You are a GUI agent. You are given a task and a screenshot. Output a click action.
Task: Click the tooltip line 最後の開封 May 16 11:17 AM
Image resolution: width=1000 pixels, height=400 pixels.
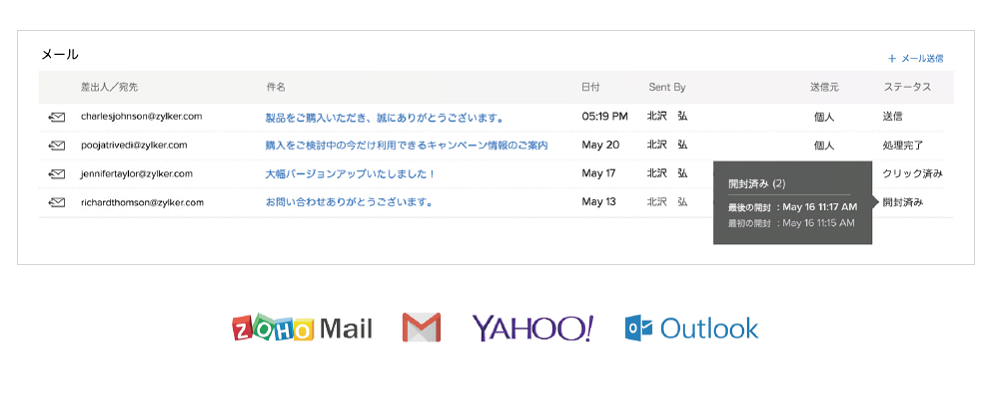(793, 207)
